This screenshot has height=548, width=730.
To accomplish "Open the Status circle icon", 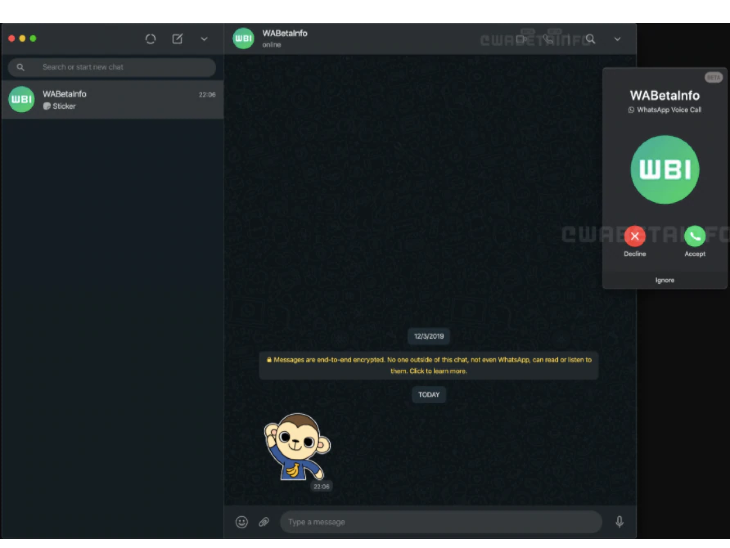I will coord(150,39).
